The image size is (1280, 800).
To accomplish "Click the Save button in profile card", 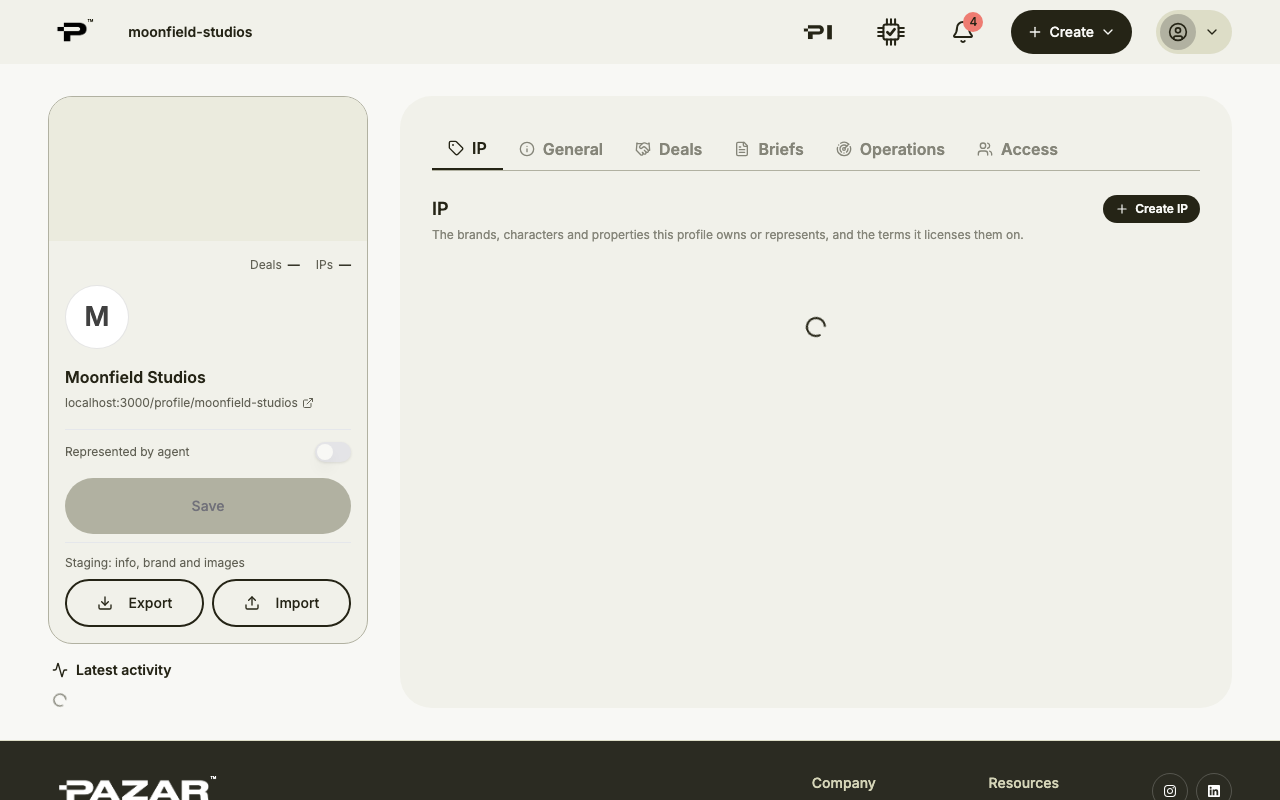I will coord(208,506).
